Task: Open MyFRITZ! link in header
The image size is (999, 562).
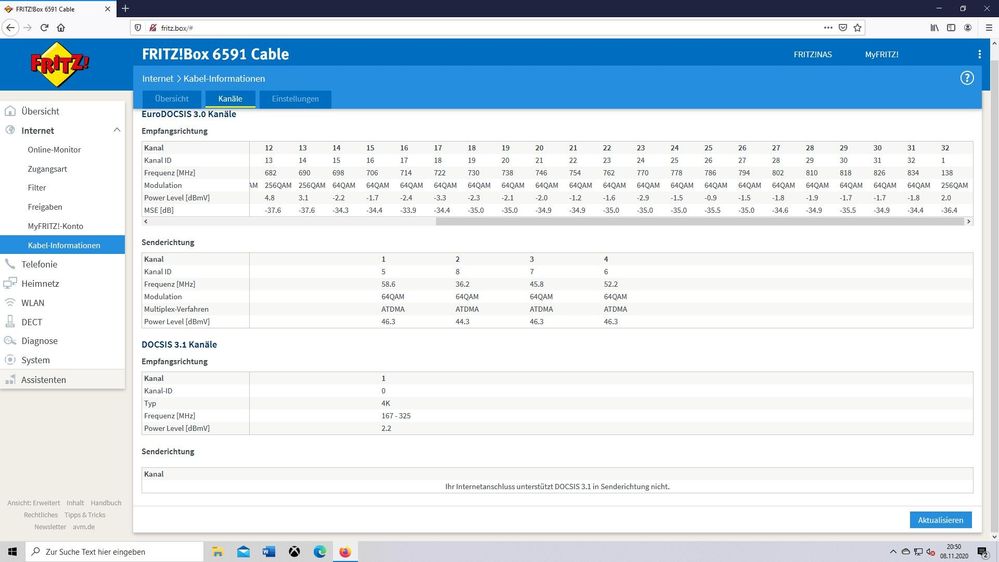Action: click(x=882, y=55)
